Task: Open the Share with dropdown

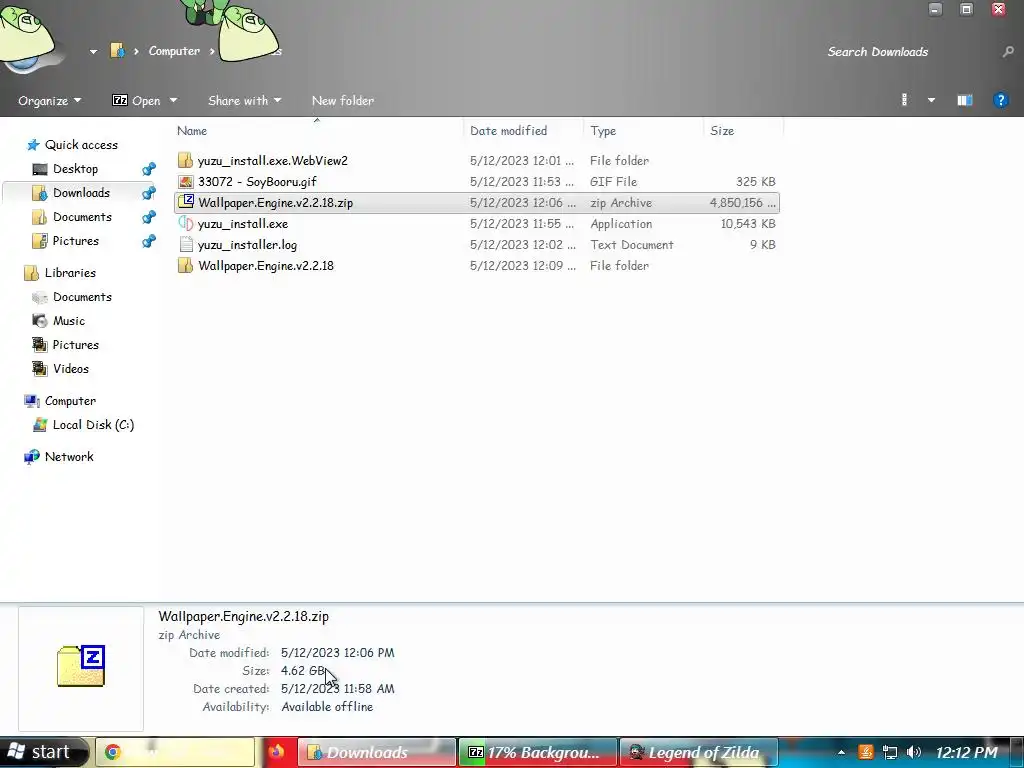Action: click(244, 101)
